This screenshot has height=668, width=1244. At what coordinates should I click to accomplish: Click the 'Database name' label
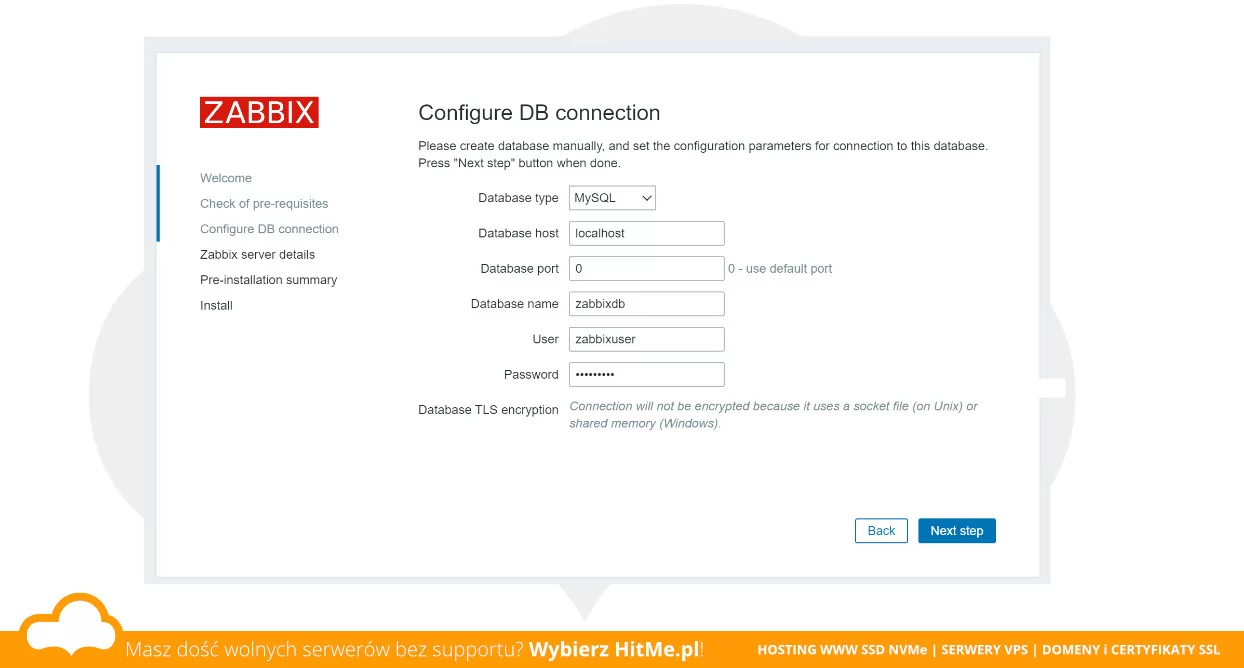click(x=514, y=304)
